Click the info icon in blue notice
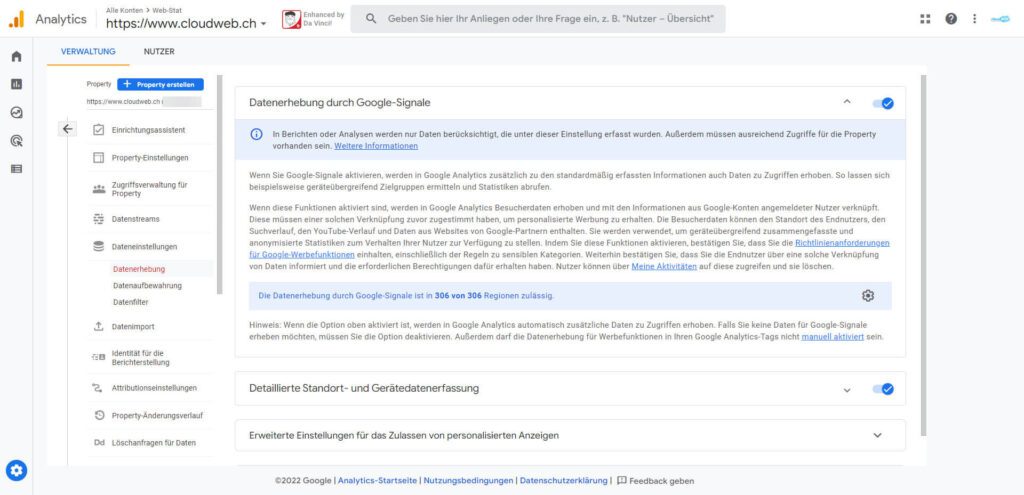 [x=257, y=135]
